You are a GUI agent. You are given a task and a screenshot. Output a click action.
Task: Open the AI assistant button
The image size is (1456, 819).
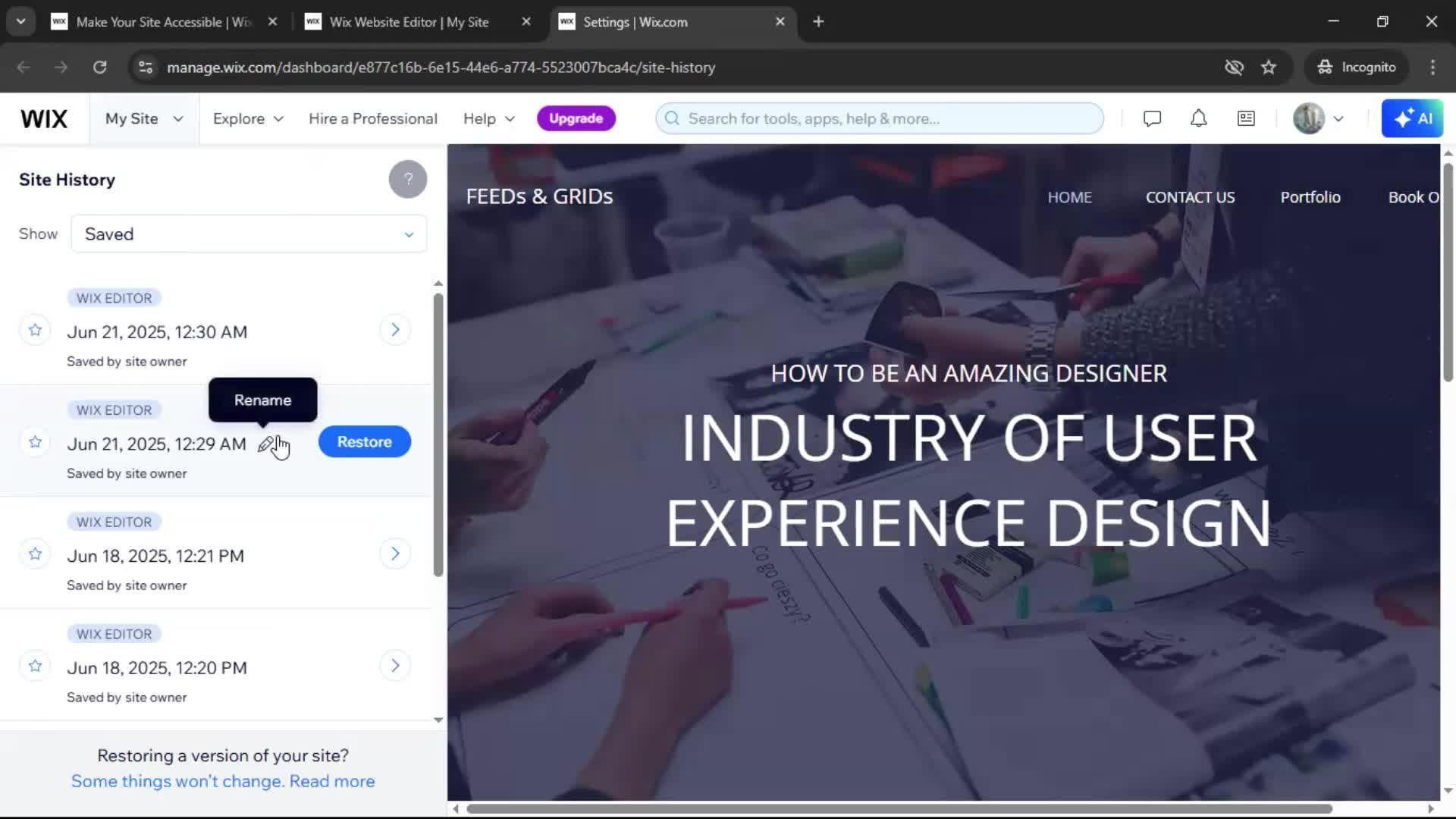(1412, 119)
